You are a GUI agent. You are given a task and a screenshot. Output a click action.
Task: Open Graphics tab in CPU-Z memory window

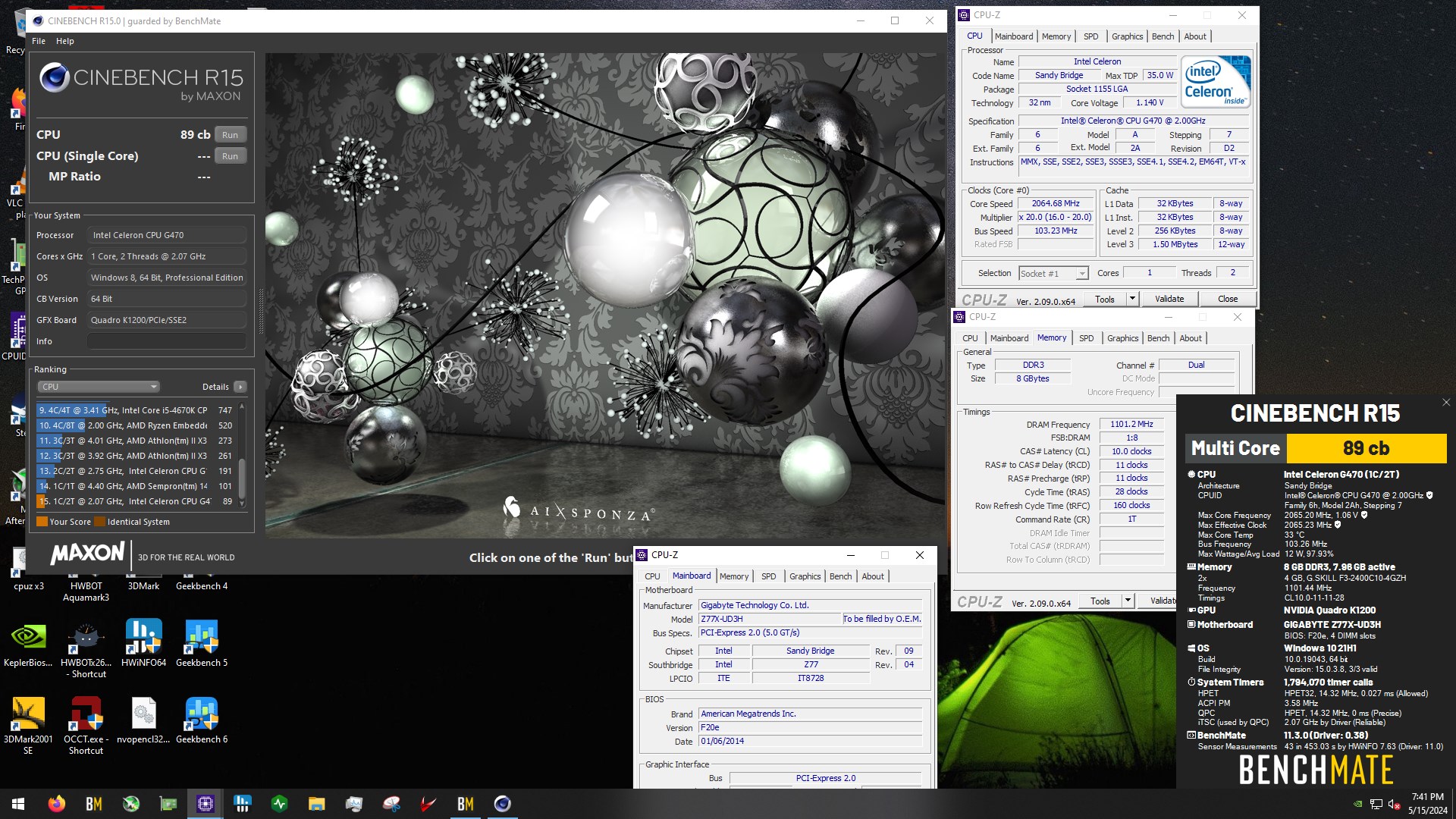coord(1122,338)
